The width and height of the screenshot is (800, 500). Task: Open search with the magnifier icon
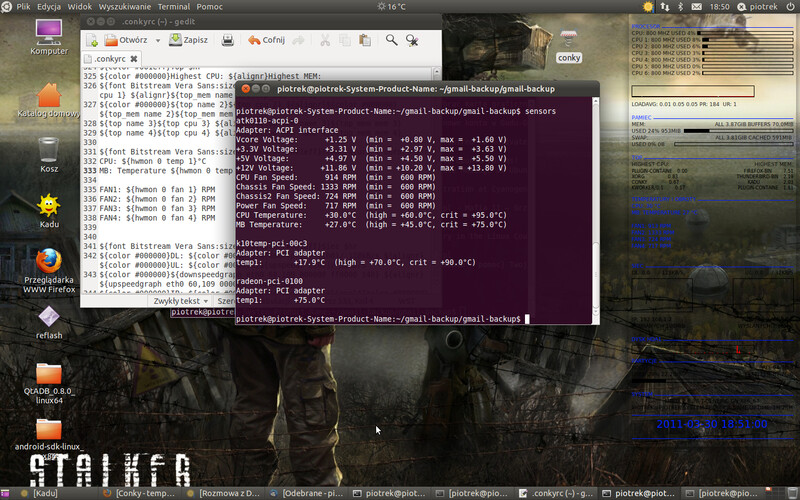(392, 41)
